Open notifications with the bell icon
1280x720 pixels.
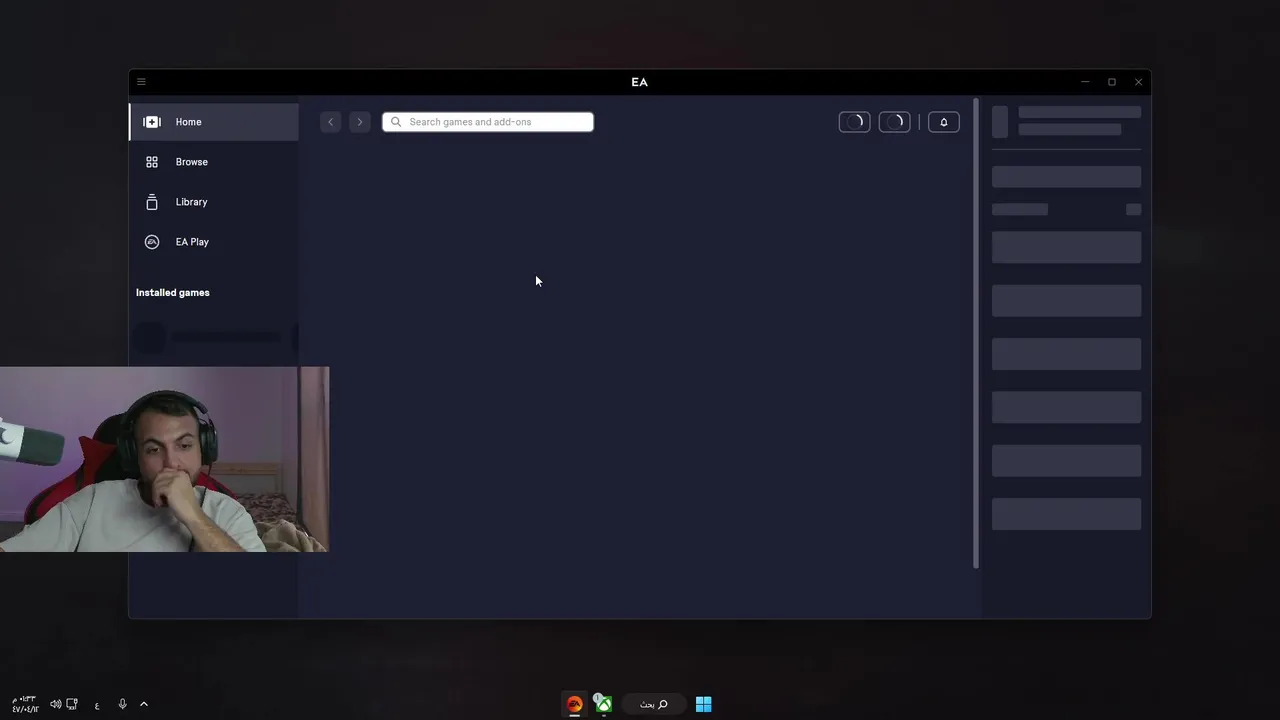[x=944, y=122]
